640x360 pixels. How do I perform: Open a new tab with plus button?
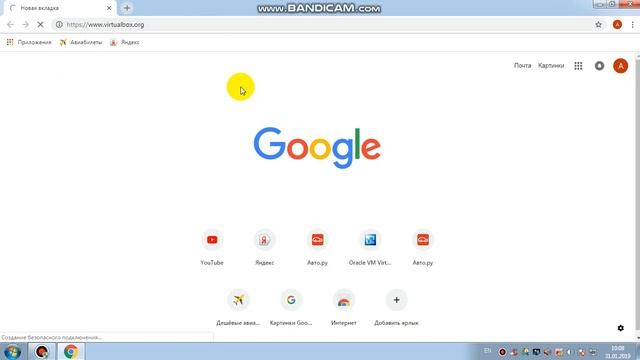tap(127, 8)
